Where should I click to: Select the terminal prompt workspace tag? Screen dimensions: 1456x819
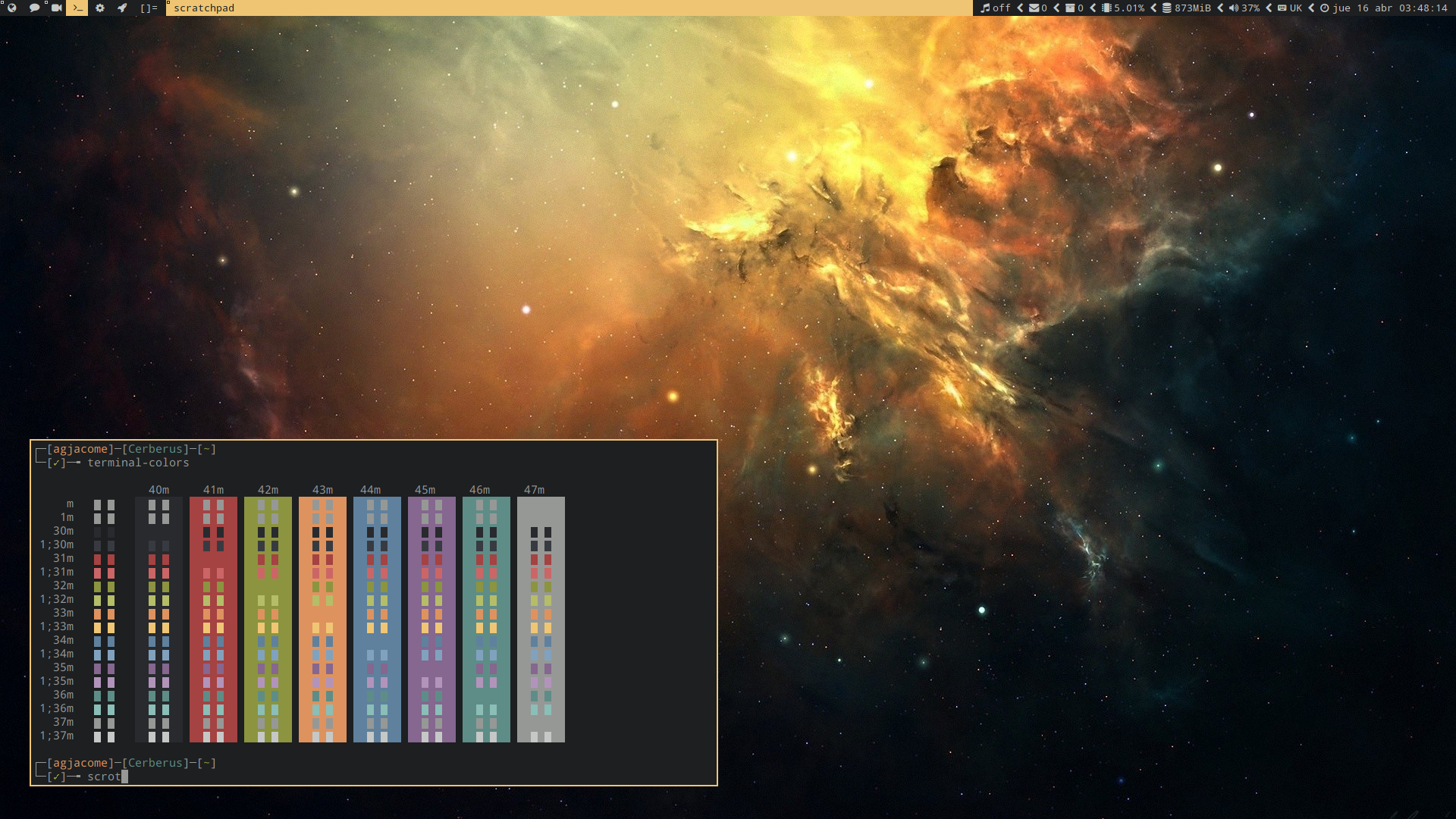click(x=77, y=8)
